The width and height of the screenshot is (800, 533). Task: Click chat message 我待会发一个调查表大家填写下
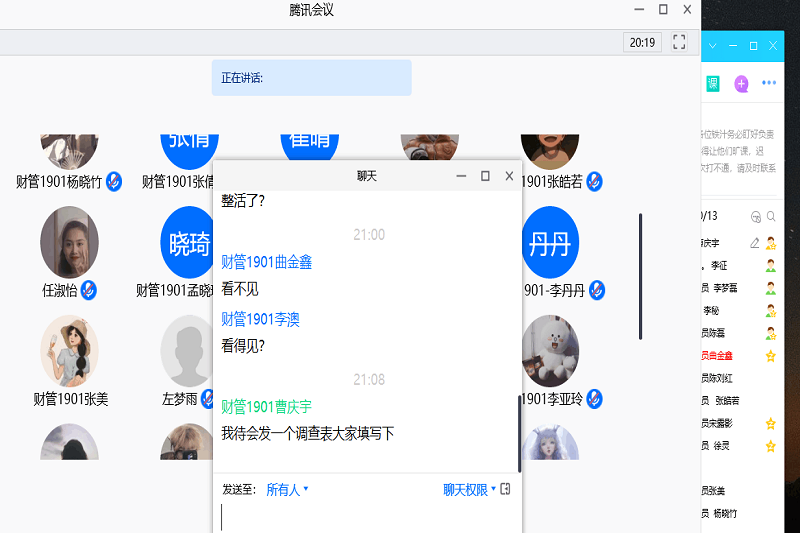click(x=308, y=434)
